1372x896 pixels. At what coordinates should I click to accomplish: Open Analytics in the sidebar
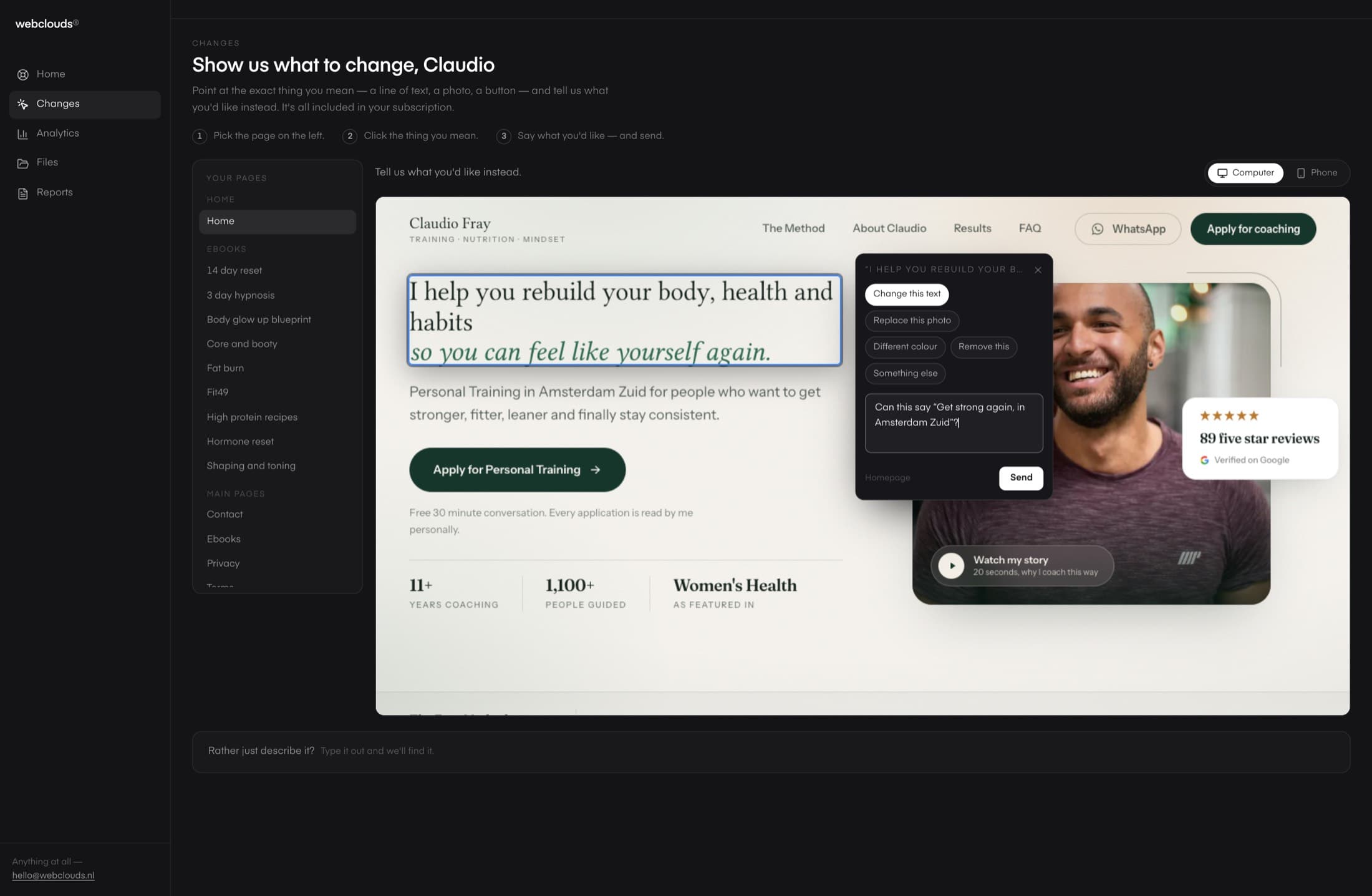click(85, 134)
